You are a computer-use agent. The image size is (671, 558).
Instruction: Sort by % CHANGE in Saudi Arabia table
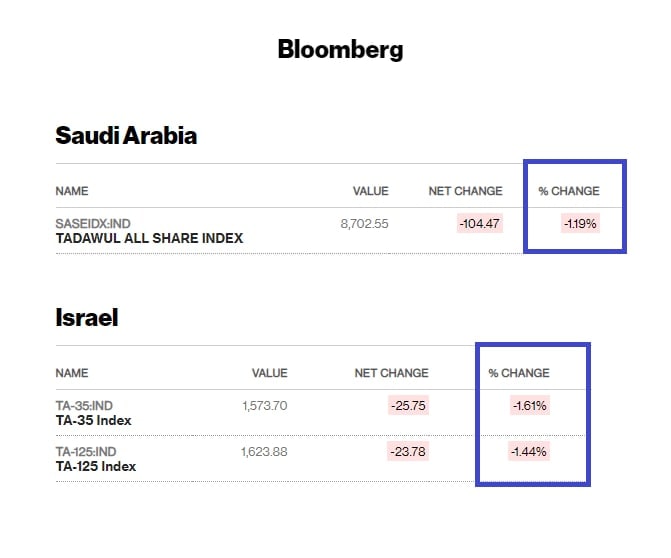pyautogui.click(x=569, y=191)
